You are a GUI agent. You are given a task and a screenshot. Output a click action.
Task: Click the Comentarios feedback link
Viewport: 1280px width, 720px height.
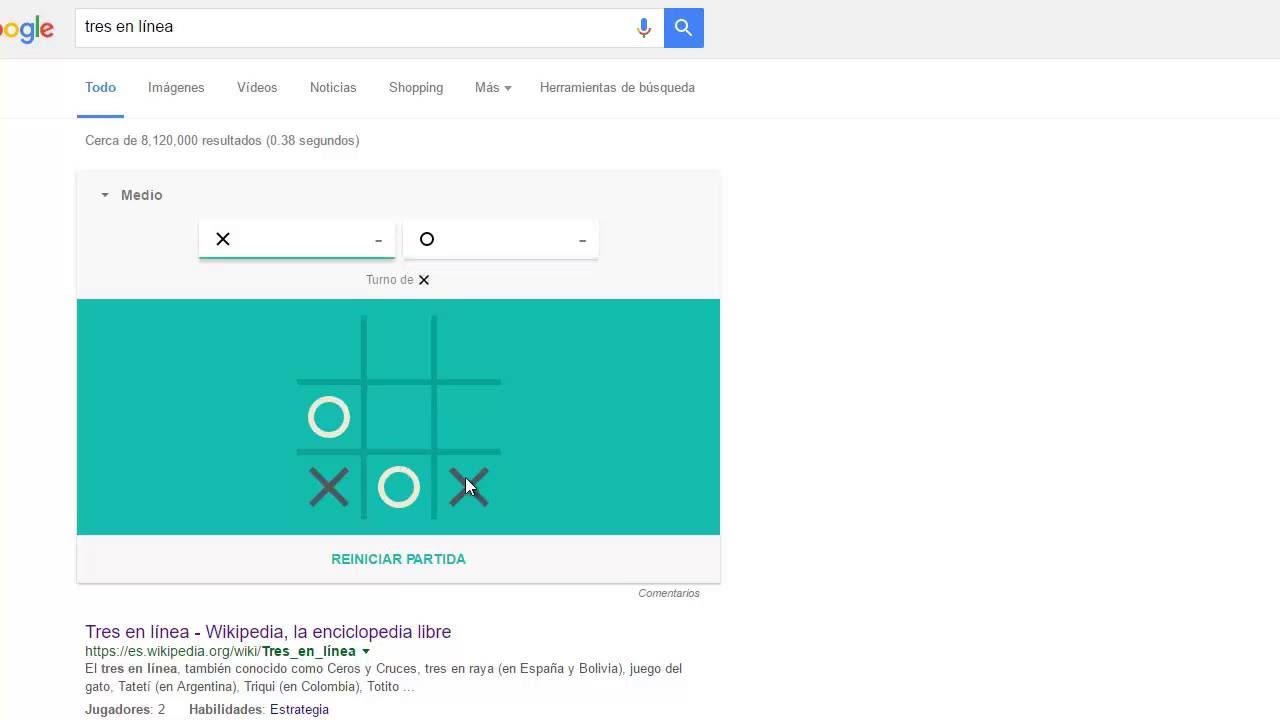(669, 593)
